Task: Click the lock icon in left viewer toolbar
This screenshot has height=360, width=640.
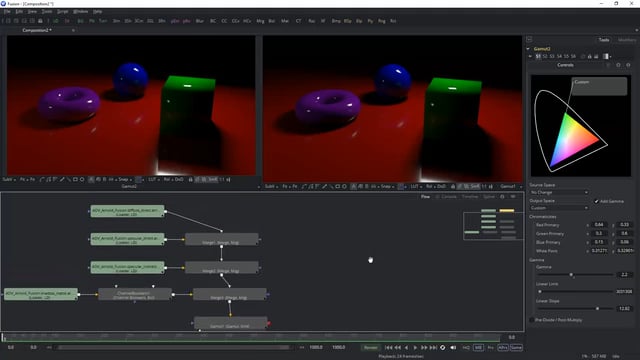Action: click(x=190, y=180)
